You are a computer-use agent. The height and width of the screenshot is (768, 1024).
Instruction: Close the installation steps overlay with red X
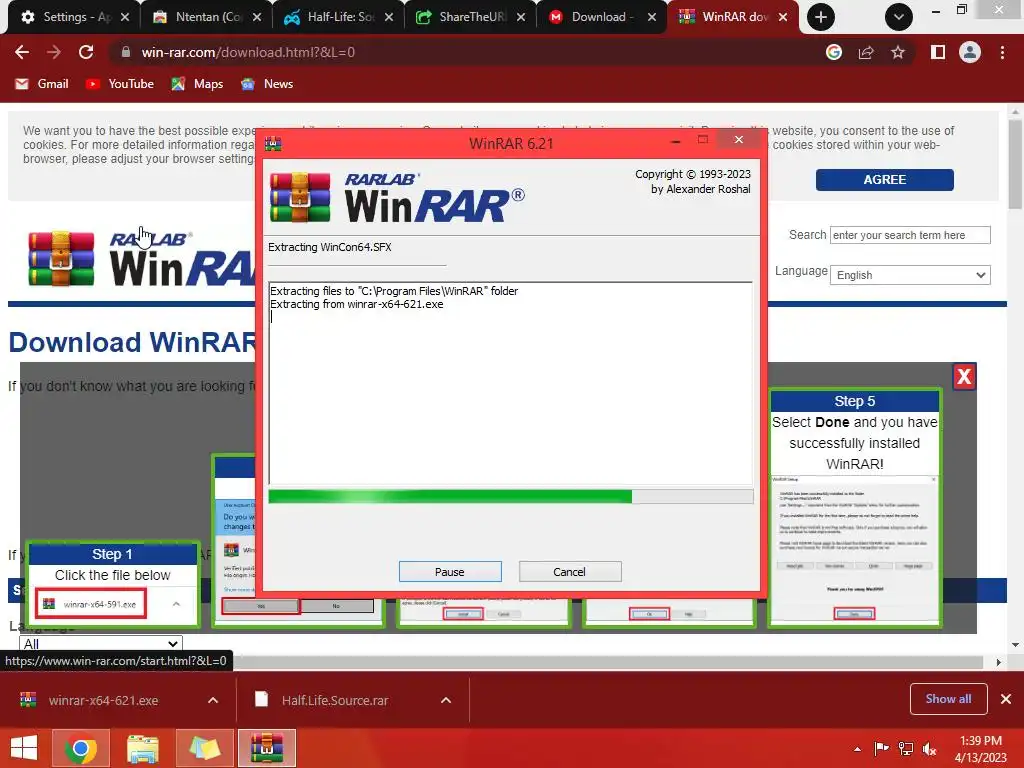pos(964,377)
